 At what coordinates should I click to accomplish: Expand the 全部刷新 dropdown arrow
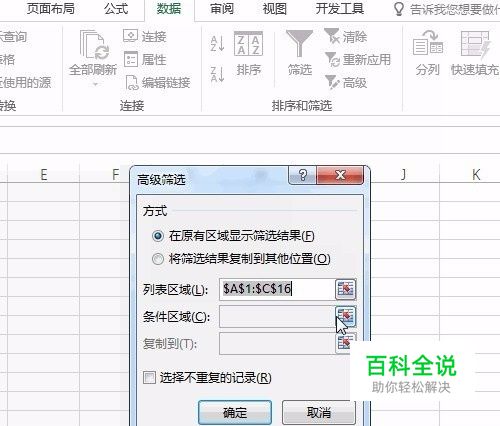(x=95, y=84)
